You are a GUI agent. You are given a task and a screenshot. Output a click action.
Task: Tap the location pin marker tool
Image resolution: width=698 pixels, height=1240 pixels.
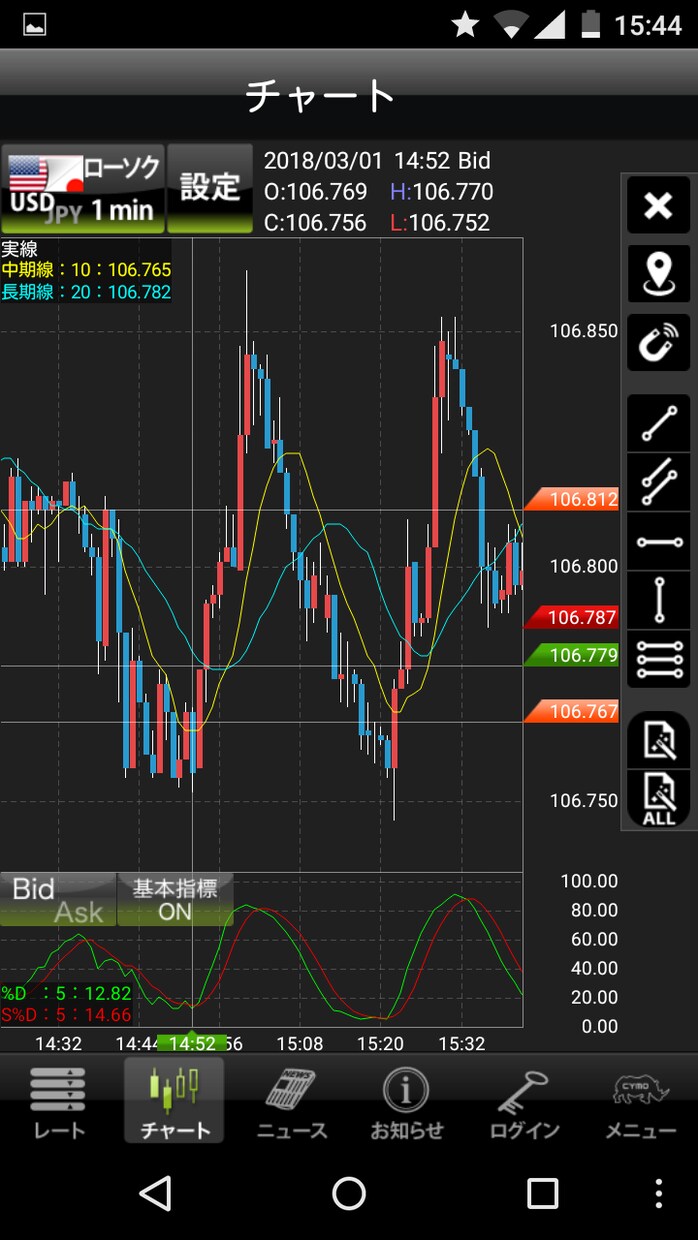(659, 274)
